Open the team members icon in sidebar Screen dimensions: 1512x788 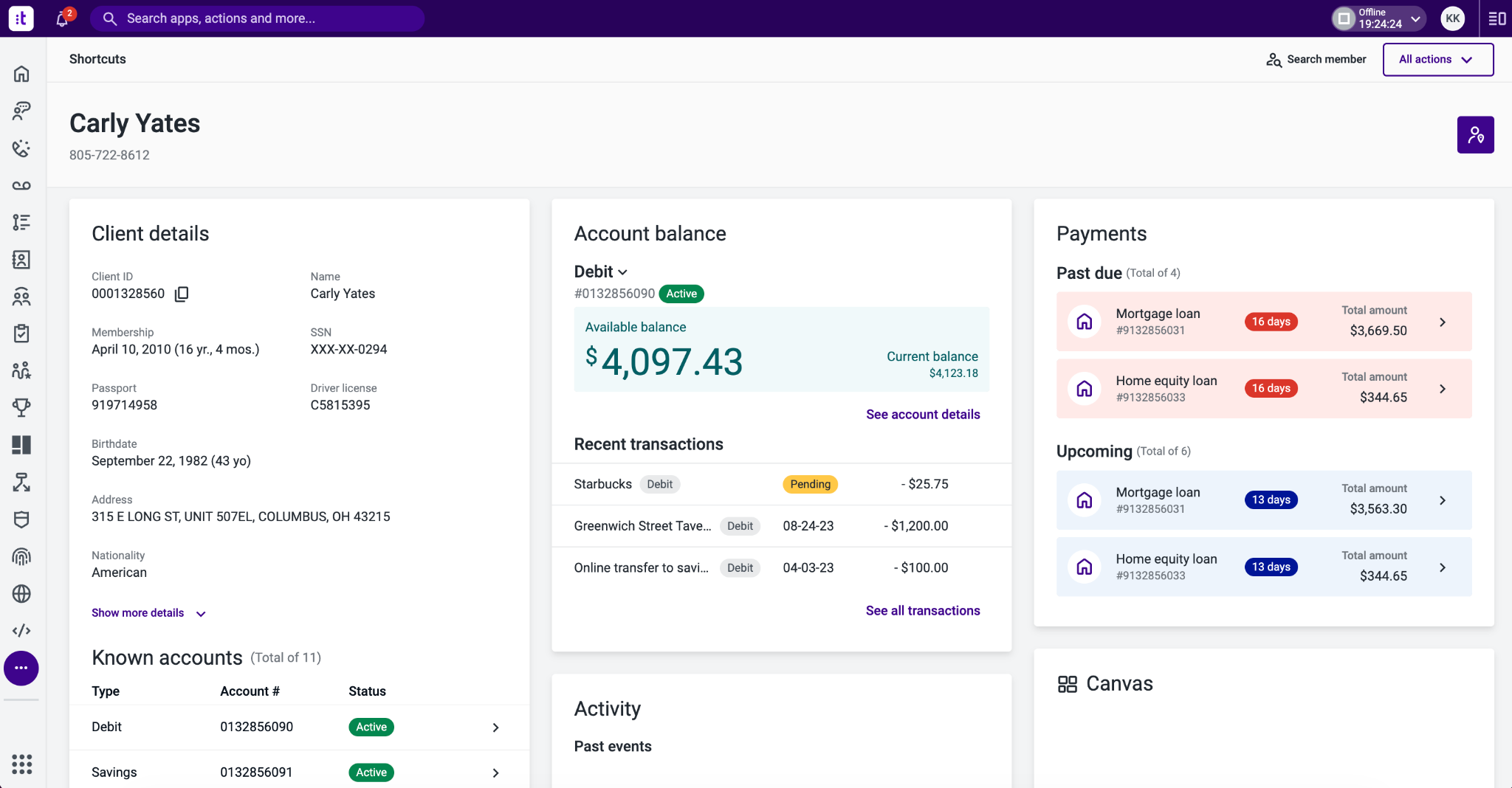point(21,297)
